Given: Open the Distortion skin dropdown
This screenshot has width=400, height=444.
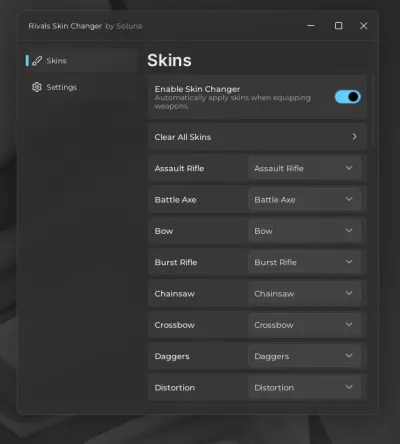Looking at the screenshot, I should click(304, 387).
